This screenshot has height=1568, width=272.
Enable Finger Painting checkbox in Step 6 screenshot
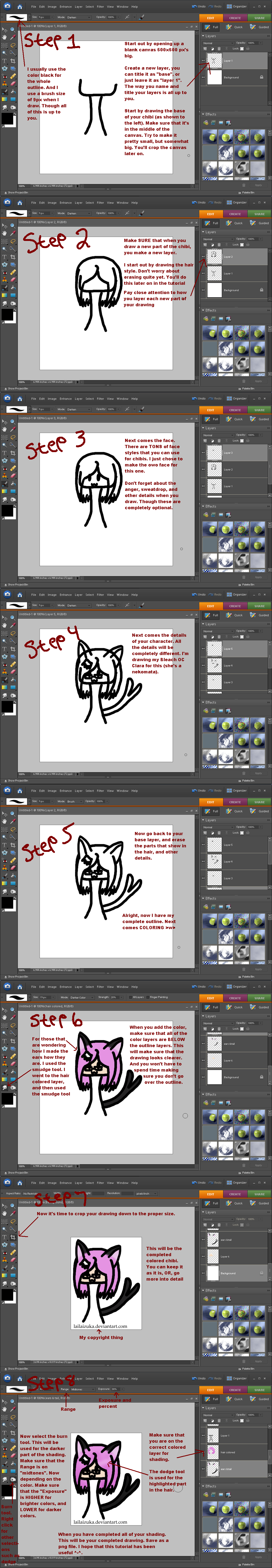(148, 998)
